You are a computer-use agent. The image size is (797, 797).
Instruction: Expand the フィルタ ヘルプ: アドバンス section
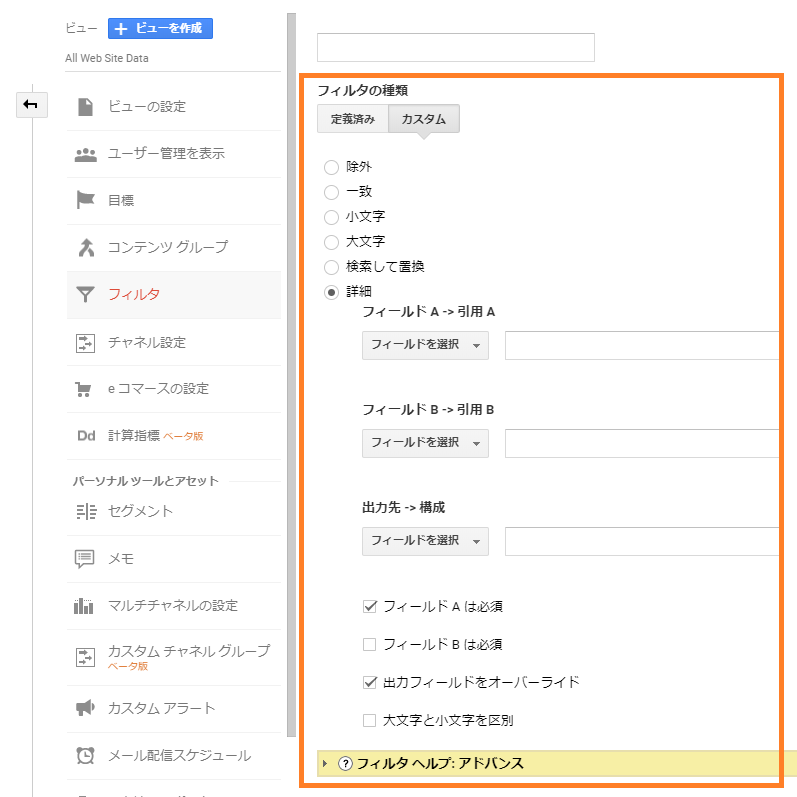[x=440, y=764]
